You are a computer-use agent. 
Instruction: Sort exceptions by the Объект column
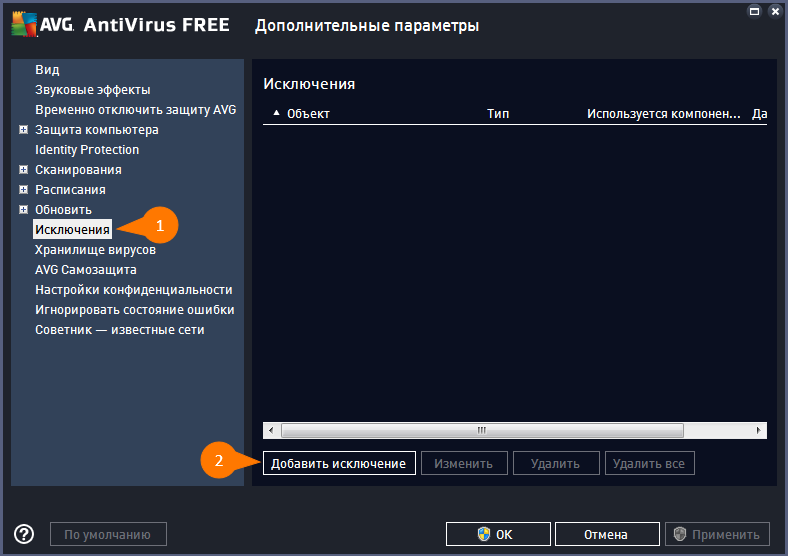click(308, 114)
